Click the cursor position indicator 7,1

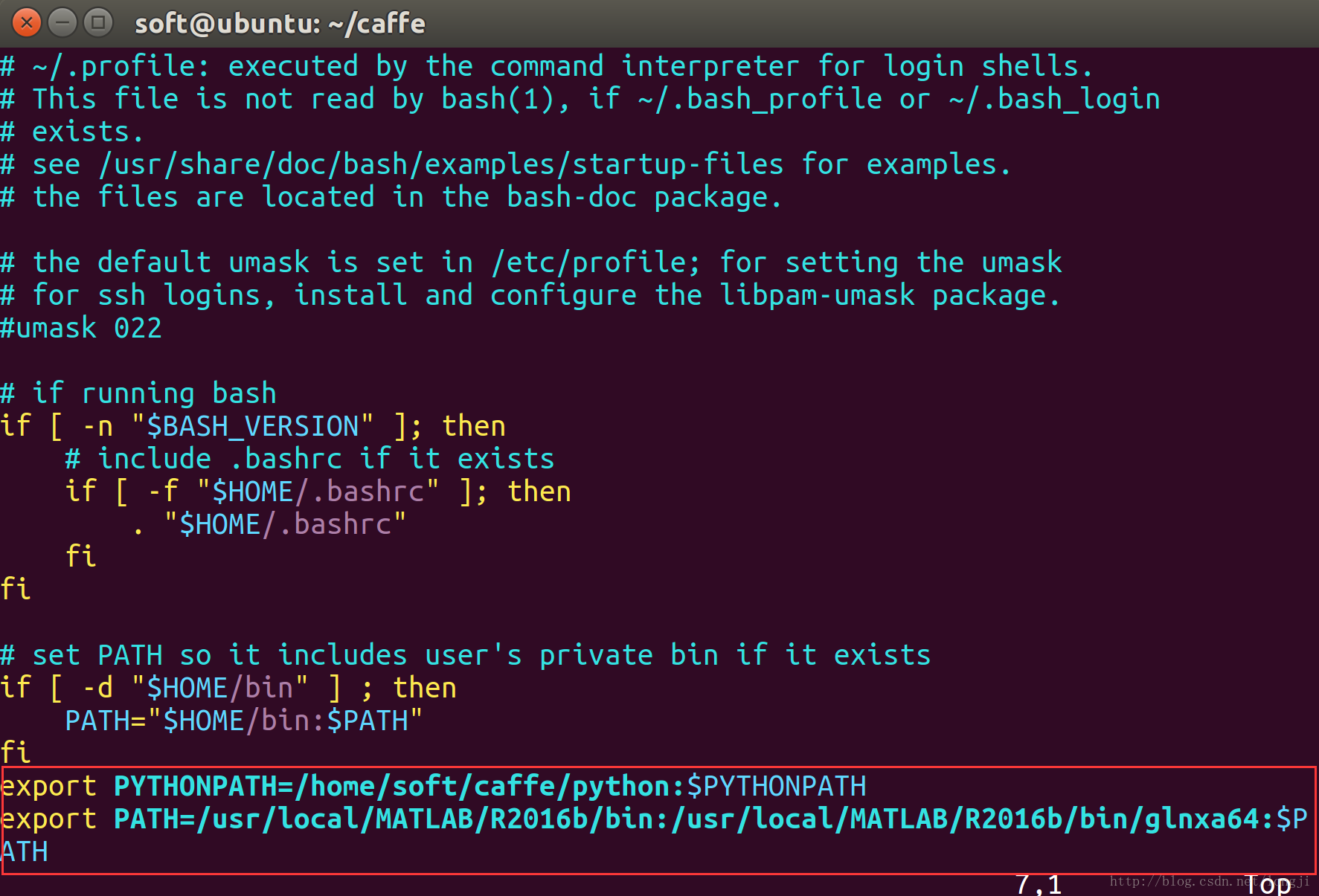coord(1039,884)
